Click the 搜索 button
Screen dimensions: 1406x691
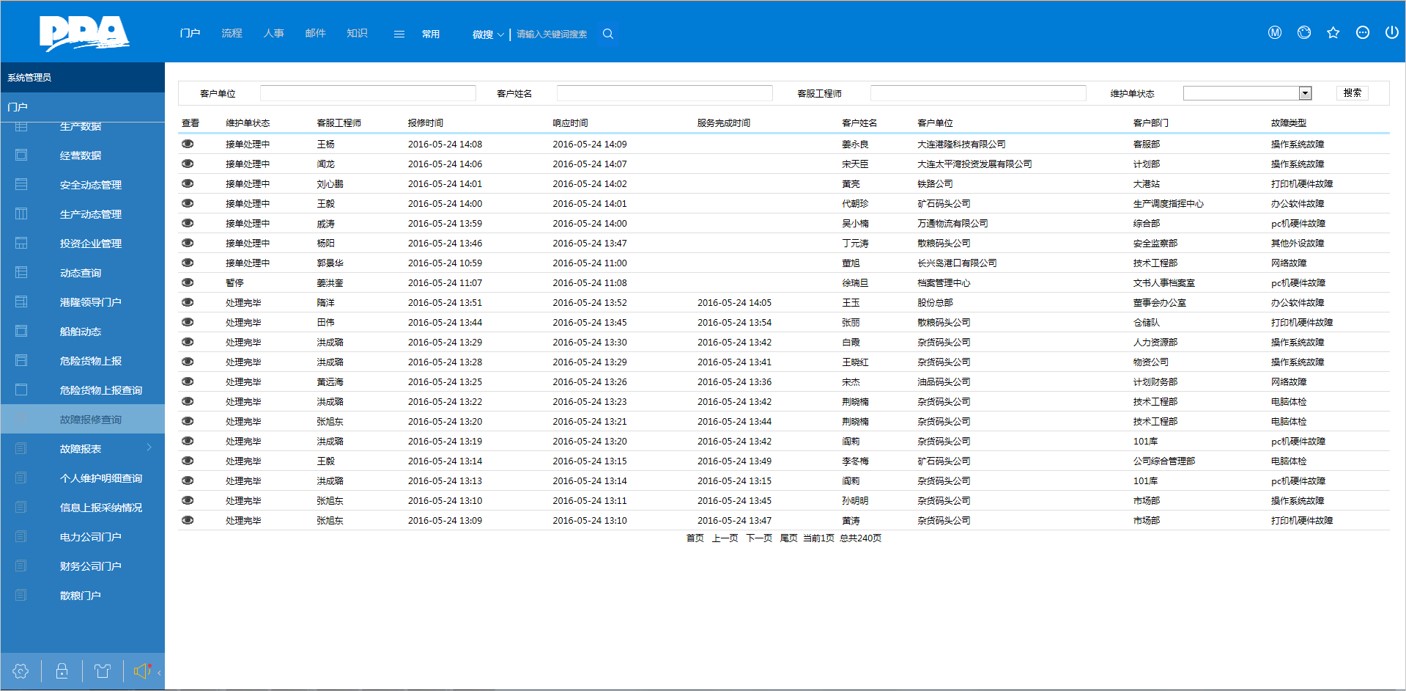(1352, 93)
